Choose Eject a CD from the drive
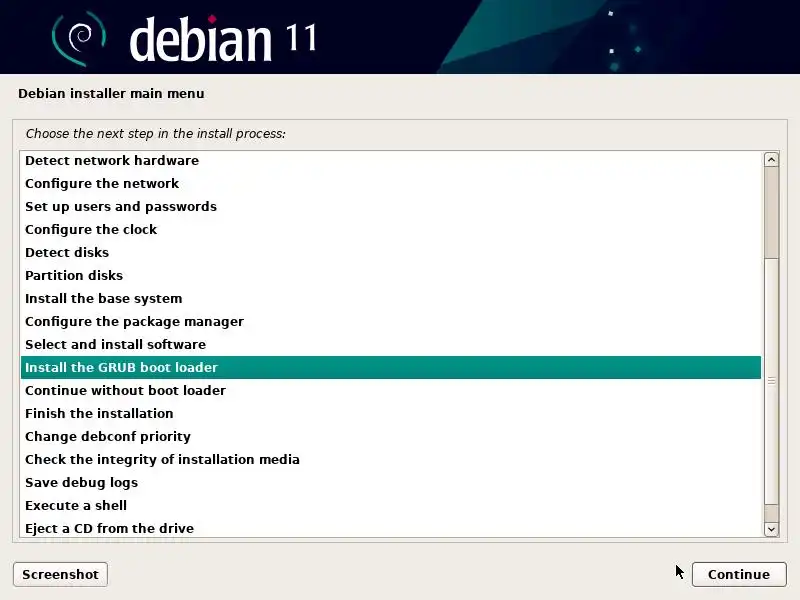Screen dimensions: 800x600 (391, 528)
